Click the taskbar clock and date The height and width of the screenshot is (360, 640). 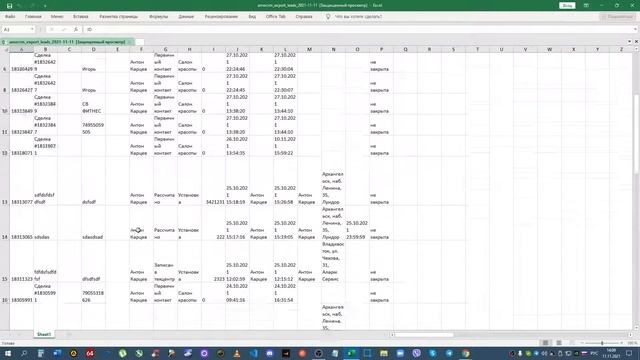click(x=611, y=353)
